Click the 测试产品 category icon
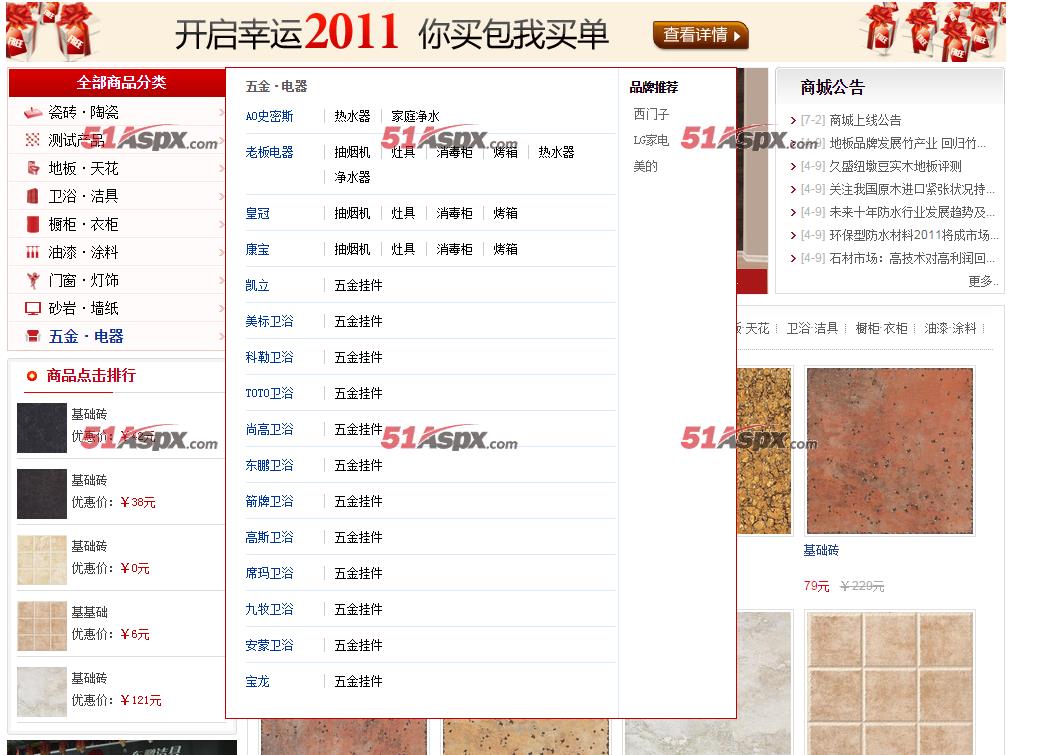 pyautogui.click(x=33, y=140)
